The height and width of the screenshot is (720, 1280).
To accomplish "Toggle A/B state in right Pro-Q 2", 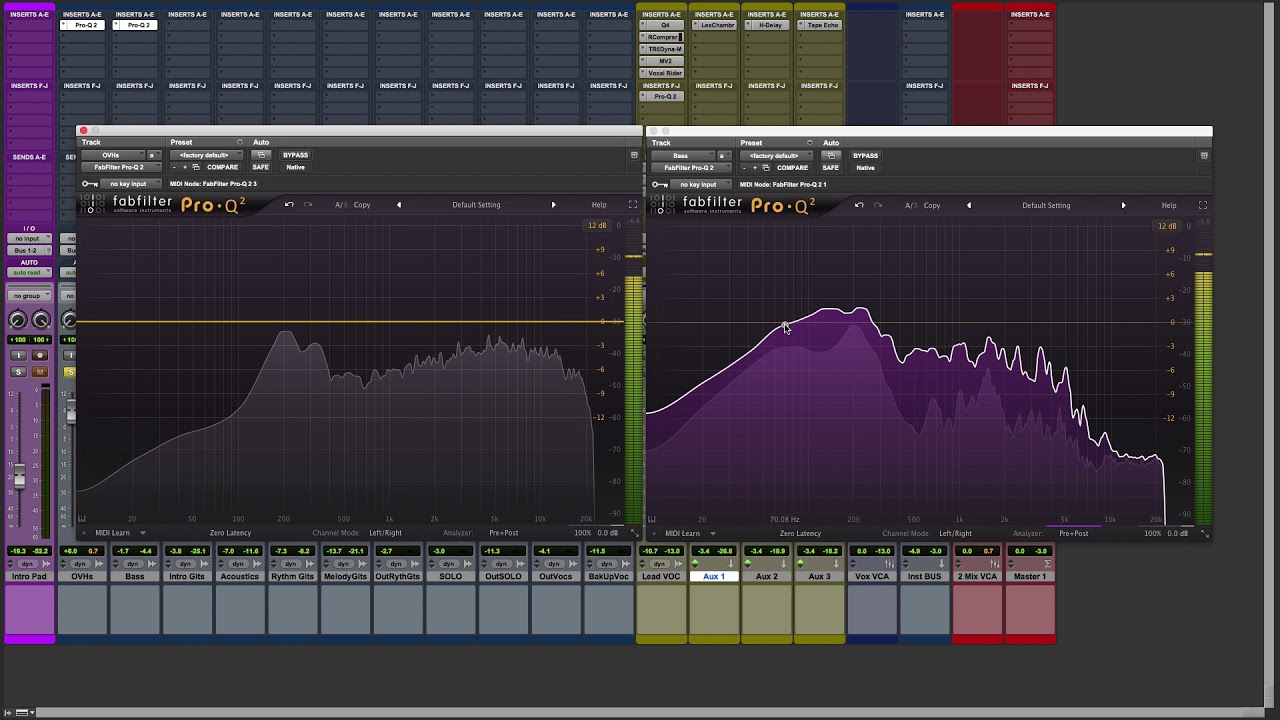I will [x=910, y=205].
